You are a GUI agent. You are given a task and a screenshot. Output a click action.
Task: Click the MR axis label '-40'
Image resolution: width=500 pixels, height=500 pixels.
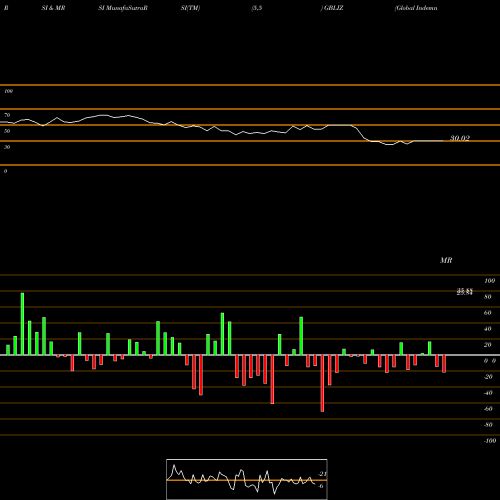click(488, 393)
